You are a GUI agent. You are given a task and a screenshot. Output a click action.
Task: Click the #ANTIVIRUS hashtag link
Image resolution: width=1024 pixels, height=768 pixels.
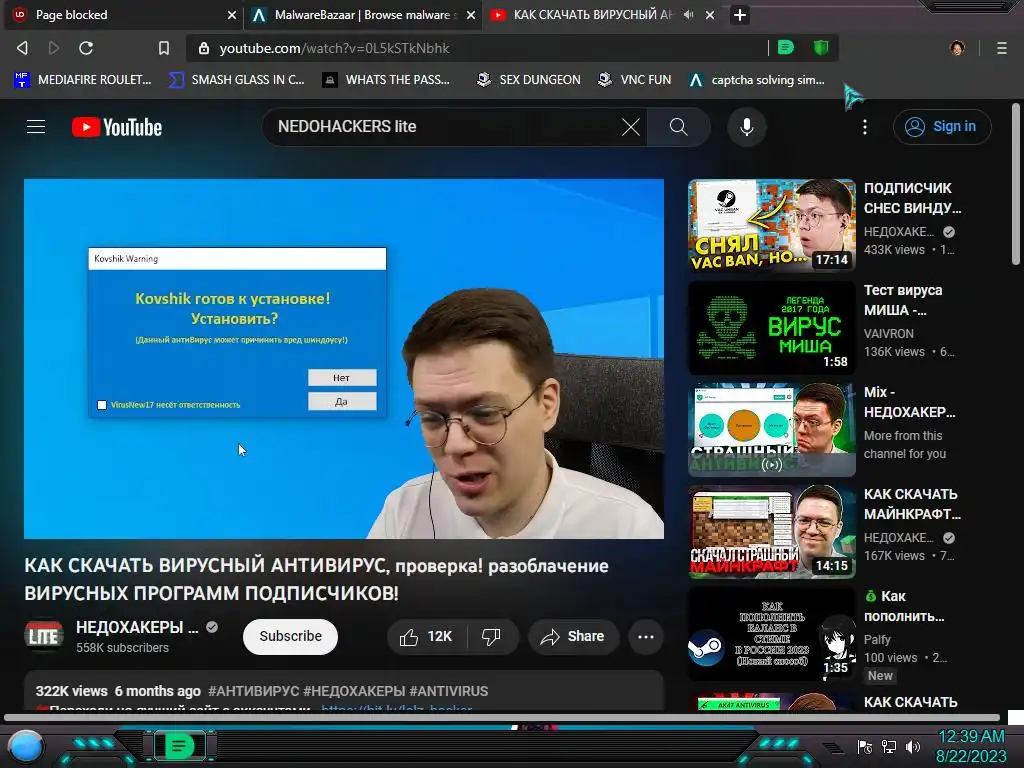pyautogui.click(x=449, y=691)
